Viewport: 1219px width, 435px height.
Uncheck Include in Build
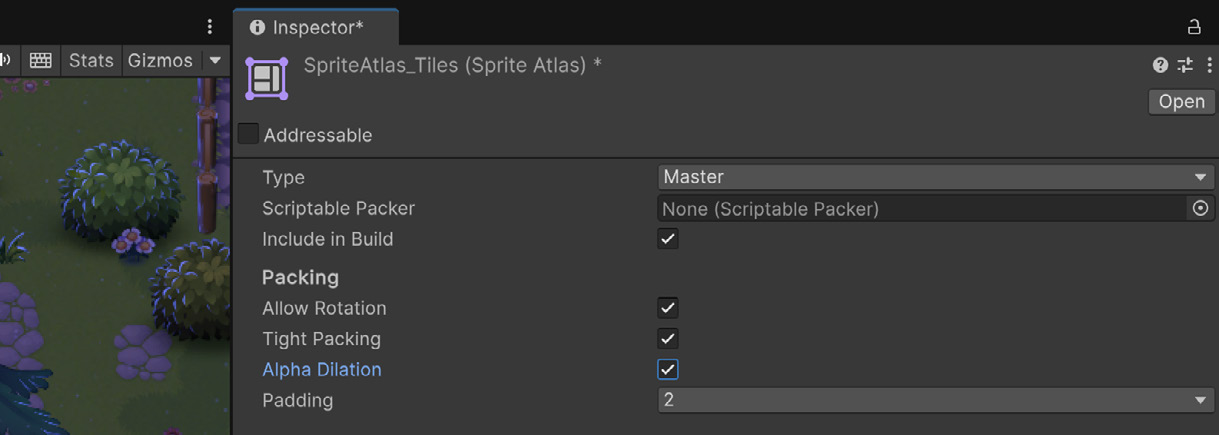(x=668, y=239)
